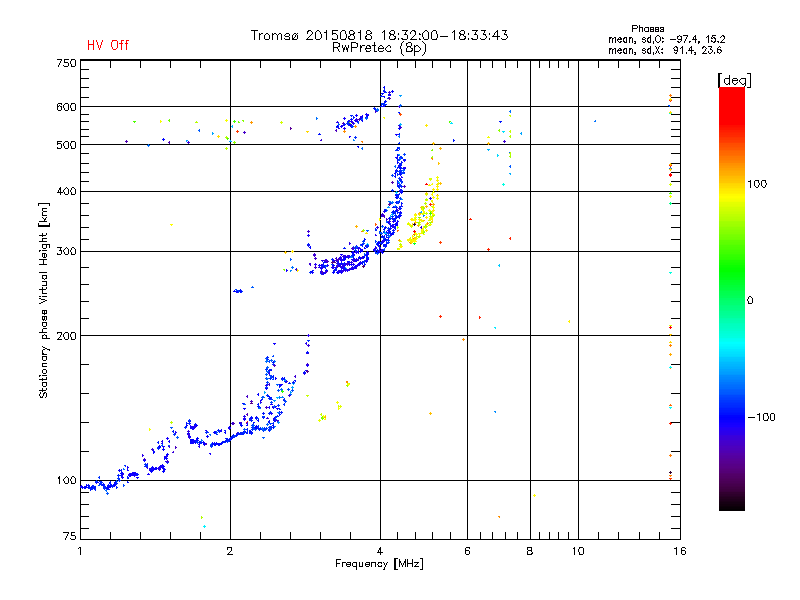Click the "mean, sd,X: 91.4, 23.6" line
The image size is (800, 600).
click(x=665, y=50)
